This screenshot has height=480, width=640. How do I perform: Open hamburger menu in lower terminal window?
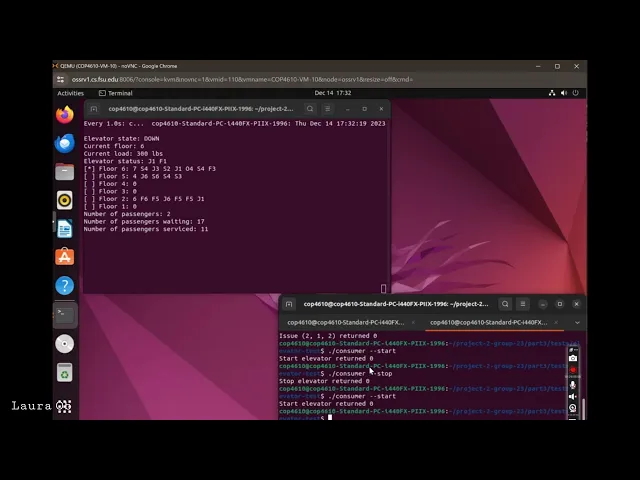[x=522, y=304]
